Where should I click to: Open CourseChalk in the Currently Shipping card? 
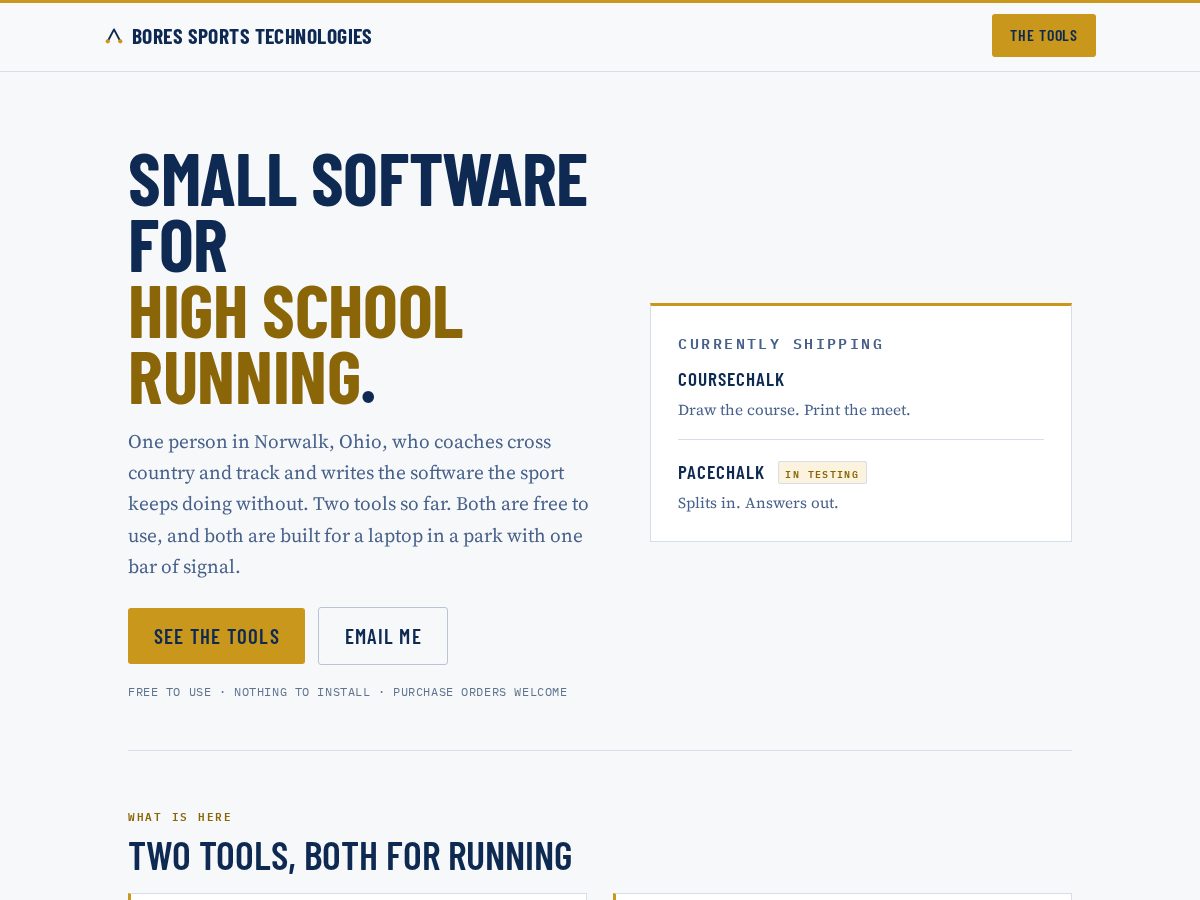(731, 379)
